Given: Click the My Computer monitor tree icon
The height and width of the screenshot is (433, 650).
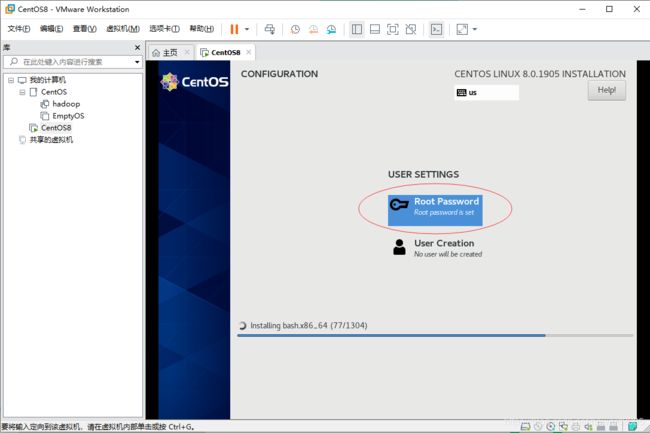Looking at the screenshot, I should pyautogui.click(x=22, y=80).
